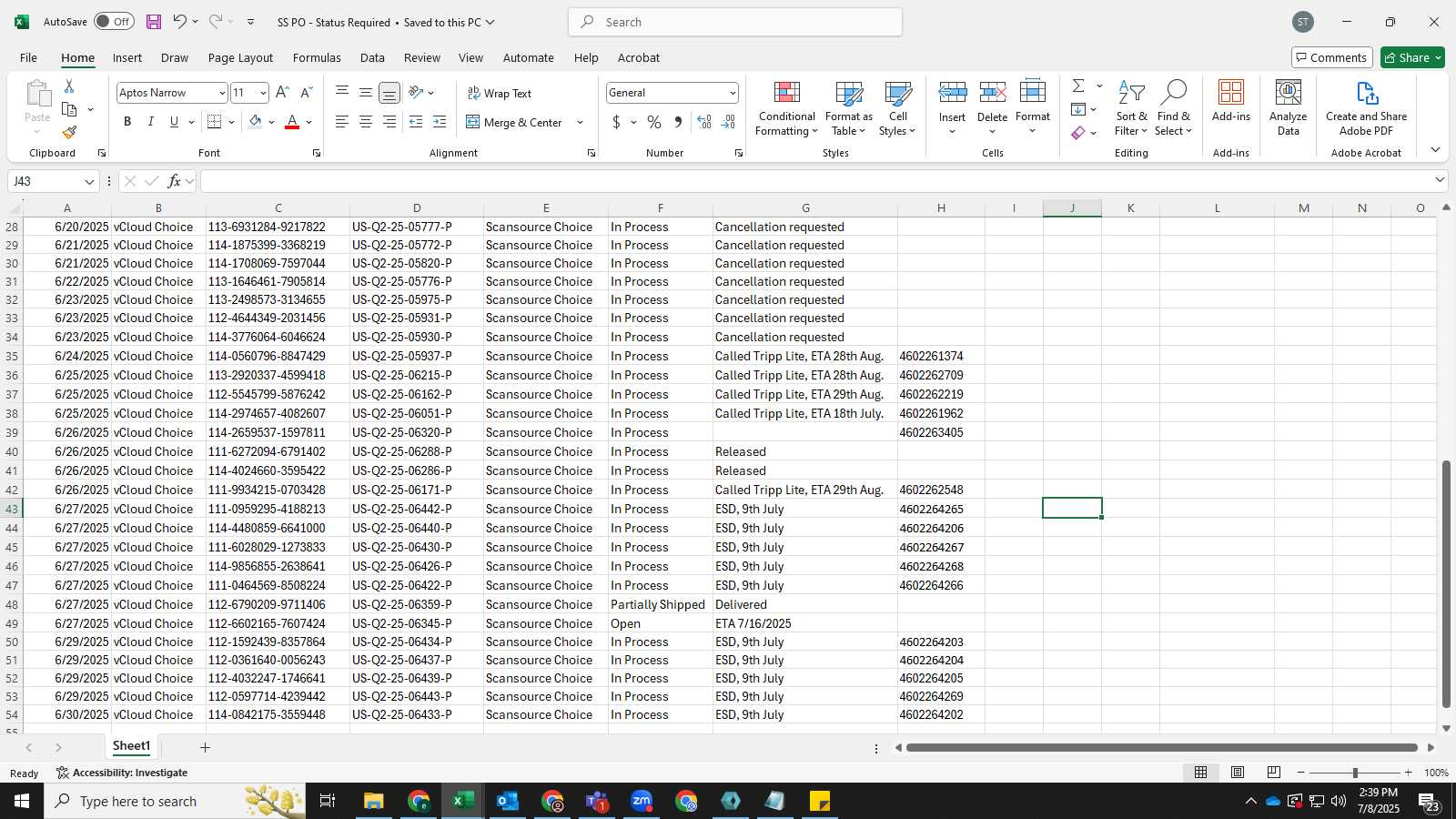Click the AutoSum sigma icon

point(1078,86)
